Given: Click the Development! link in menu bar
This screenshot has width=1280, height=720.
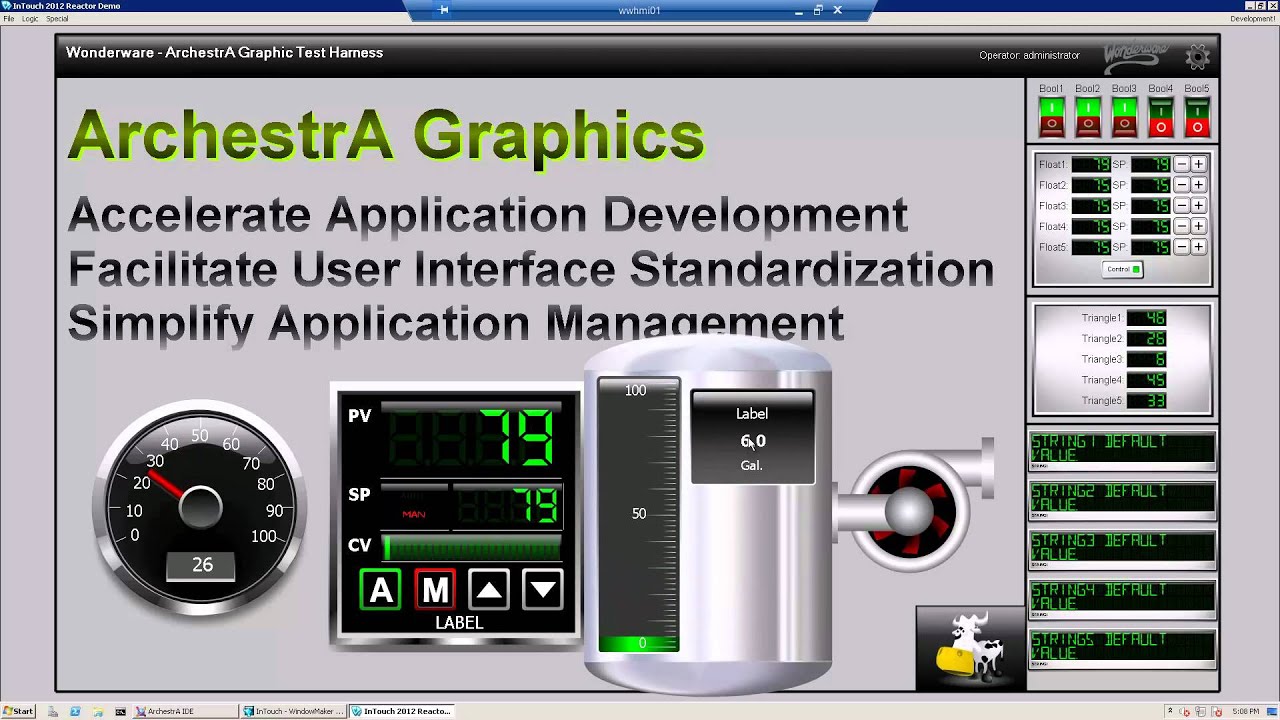Looking at the screenshot, I should pos(1253,19).
